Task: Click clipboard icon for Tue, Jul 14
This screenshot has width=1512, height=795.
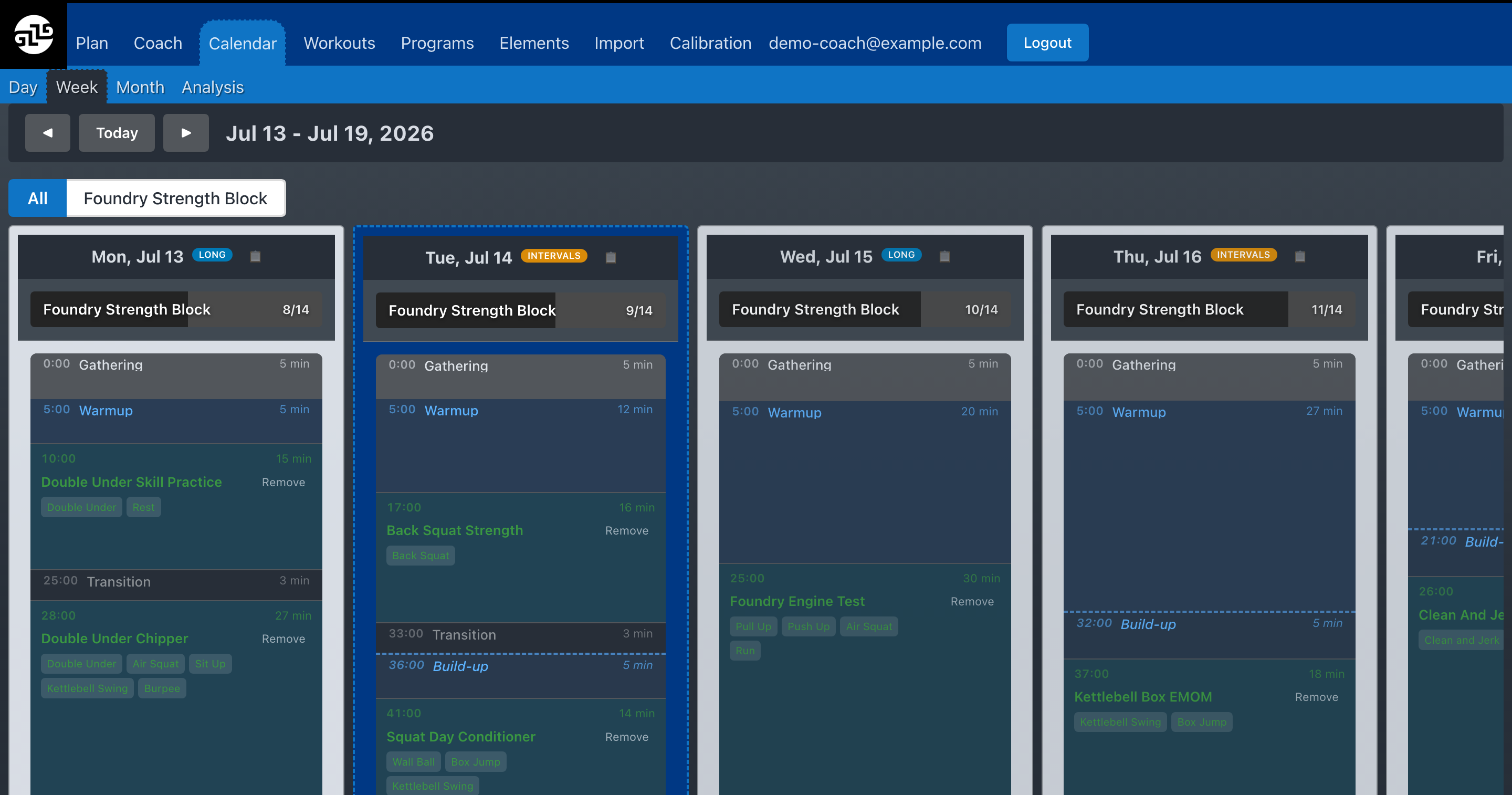Action: coord(611,257)
